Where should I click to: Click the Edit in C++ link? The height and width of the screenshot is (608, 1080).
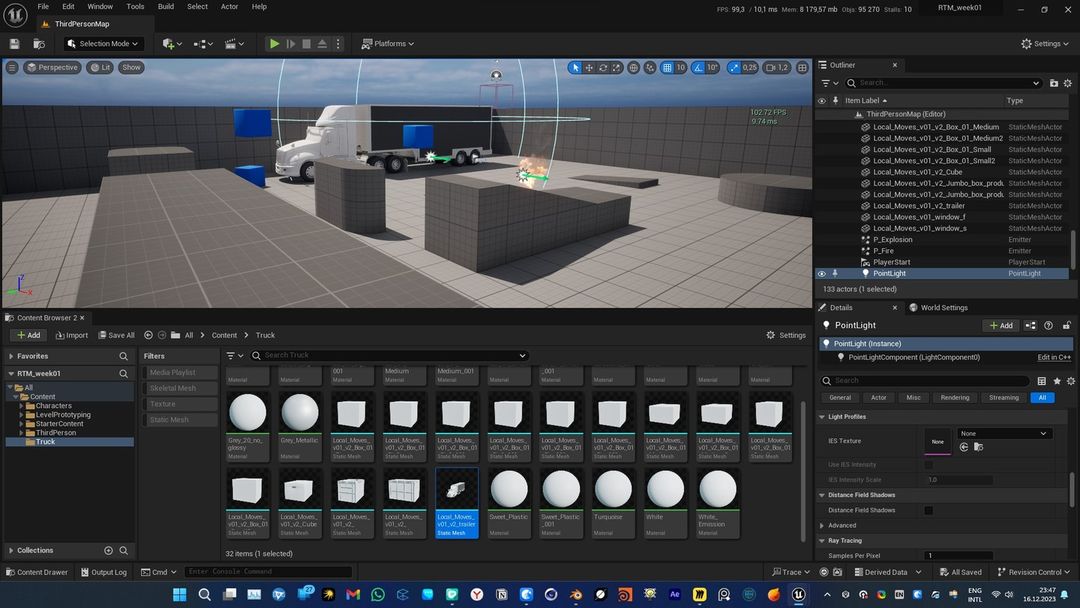[1054, 357]
